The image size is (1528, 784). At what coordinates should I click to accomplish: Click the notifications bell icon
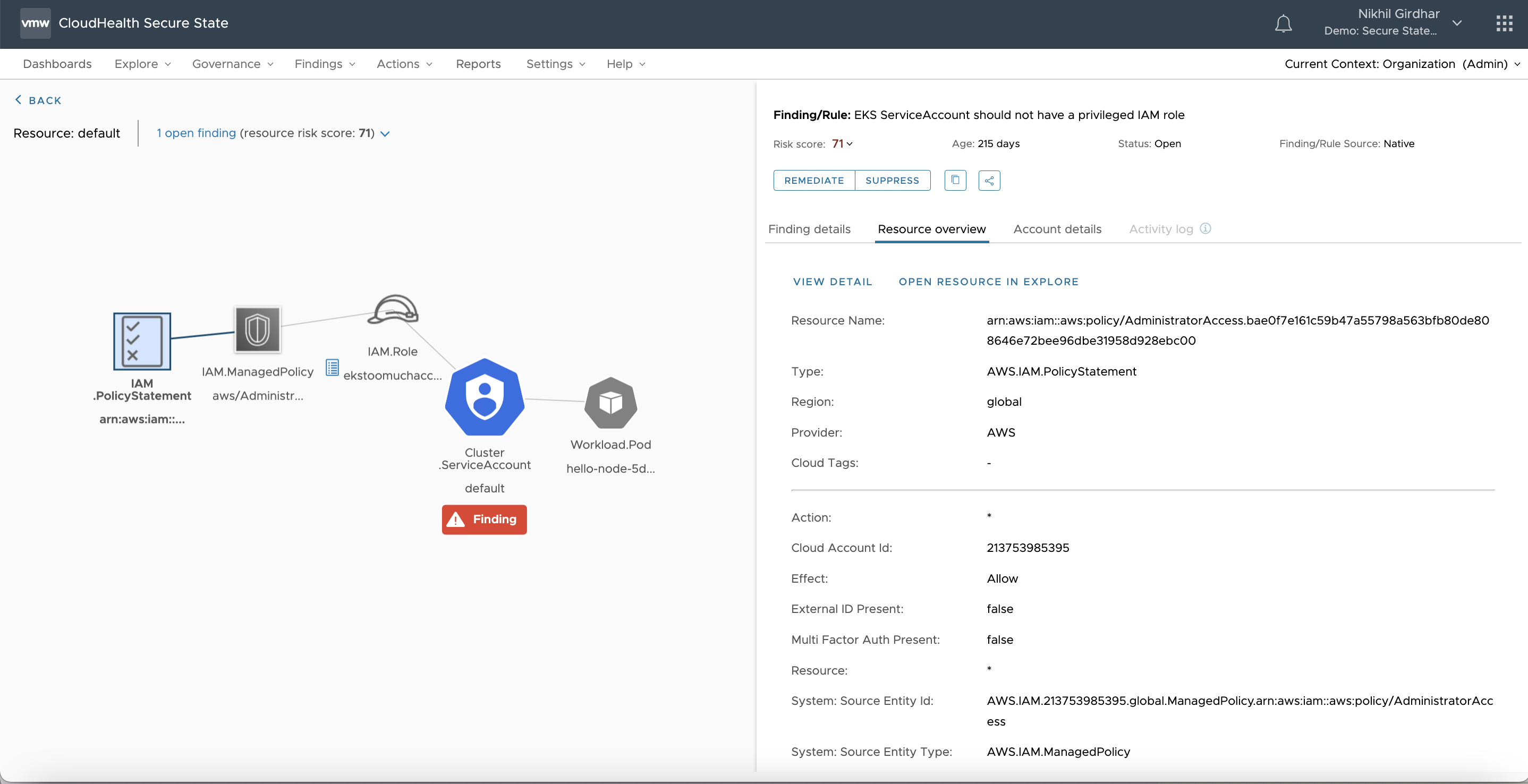pos(1283,24)
